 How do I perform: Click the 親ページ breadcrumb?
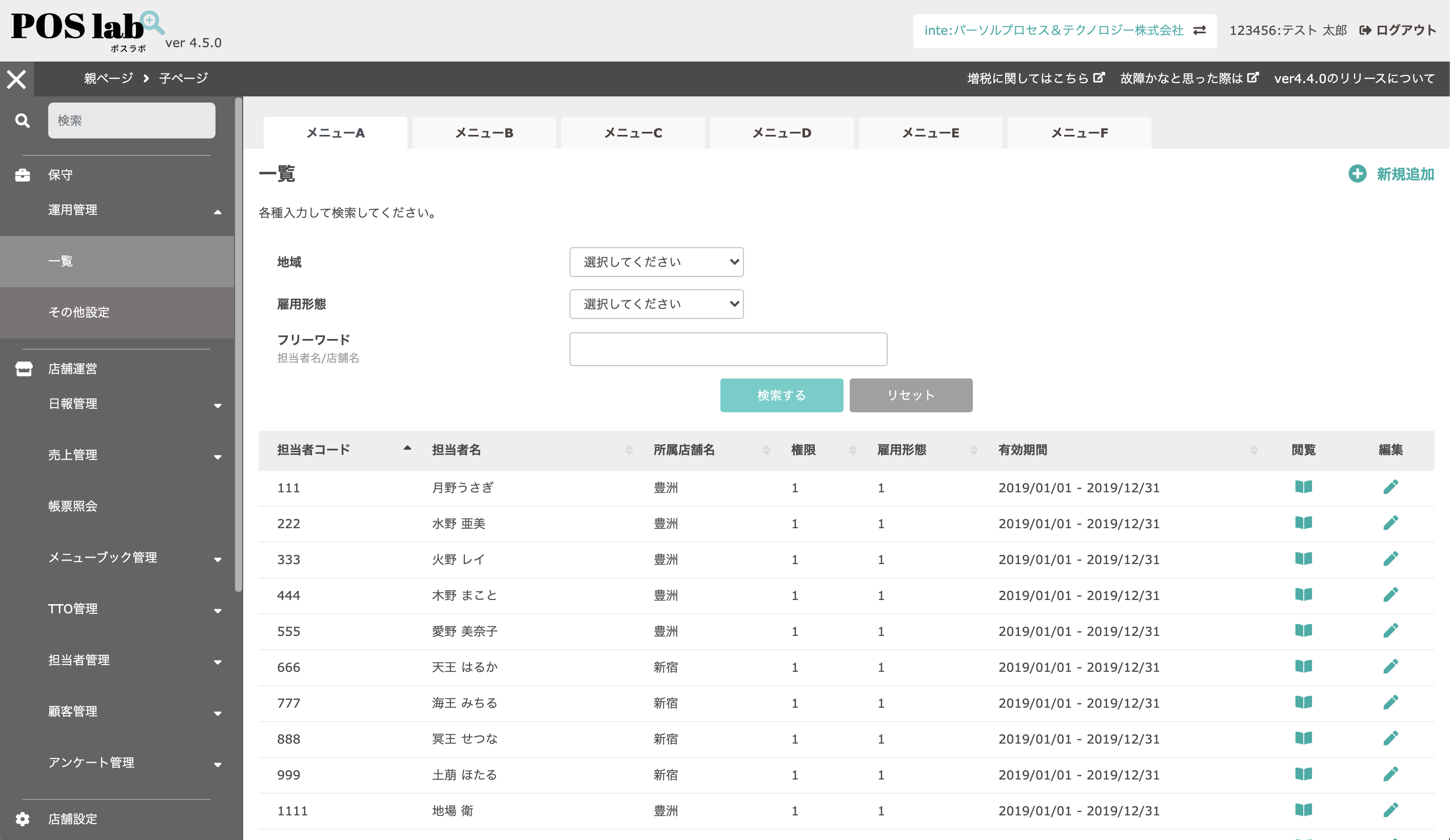pos(109,78)
